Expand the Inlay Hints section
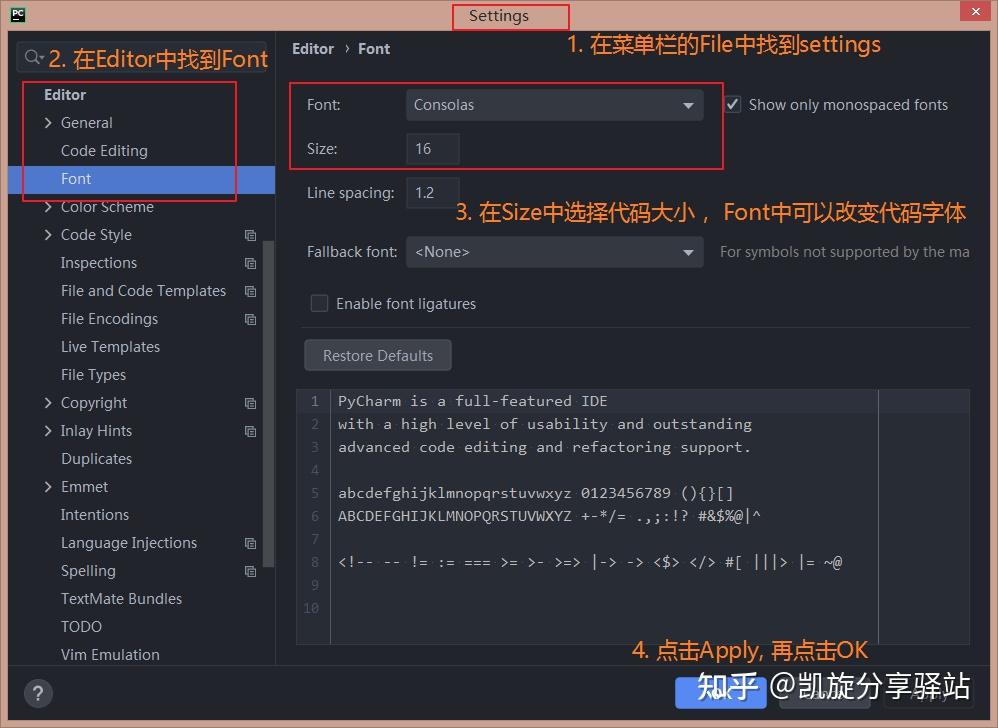Viewport: 998px width, 728px height. tap(48, 430)
